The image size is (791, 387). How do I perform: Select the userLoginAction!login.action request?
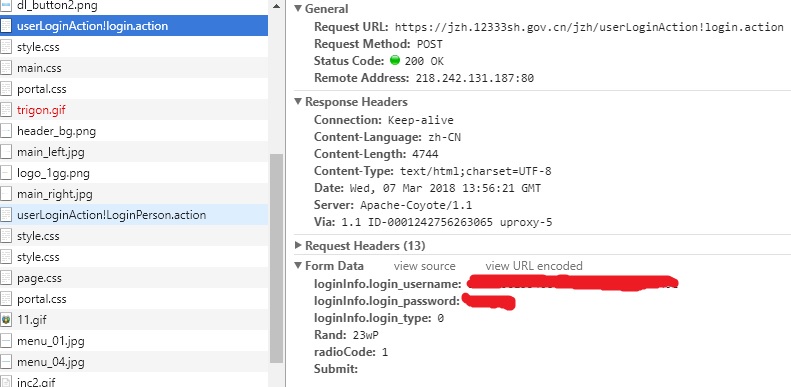coord(134,26)
